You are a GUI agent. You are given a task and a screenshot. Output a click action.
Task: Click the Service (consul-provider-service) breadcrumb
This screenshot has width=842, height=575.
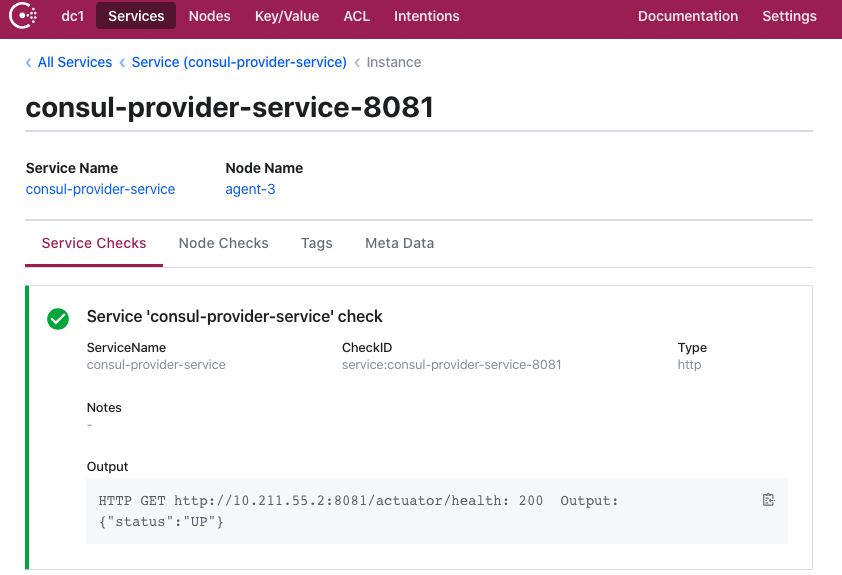(239, 62)
